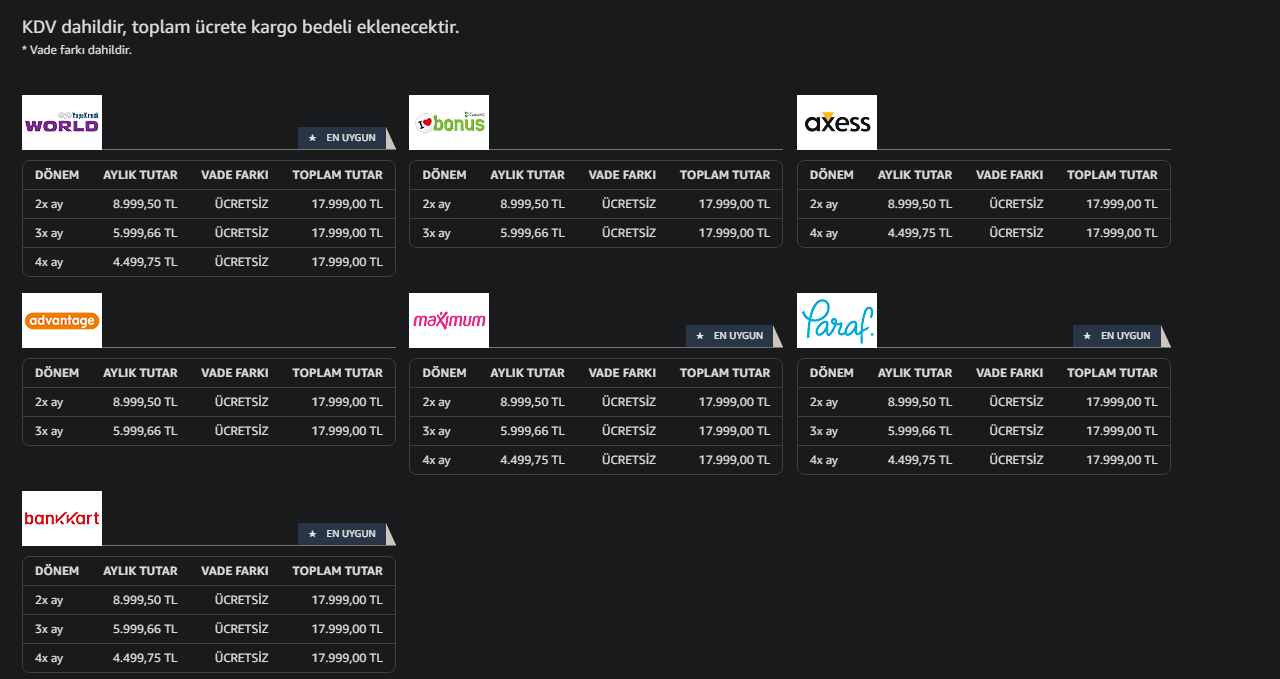The image size is (1280, 679).
Task: Click the YapıKredi World card logo
Action: pos(62,122)
